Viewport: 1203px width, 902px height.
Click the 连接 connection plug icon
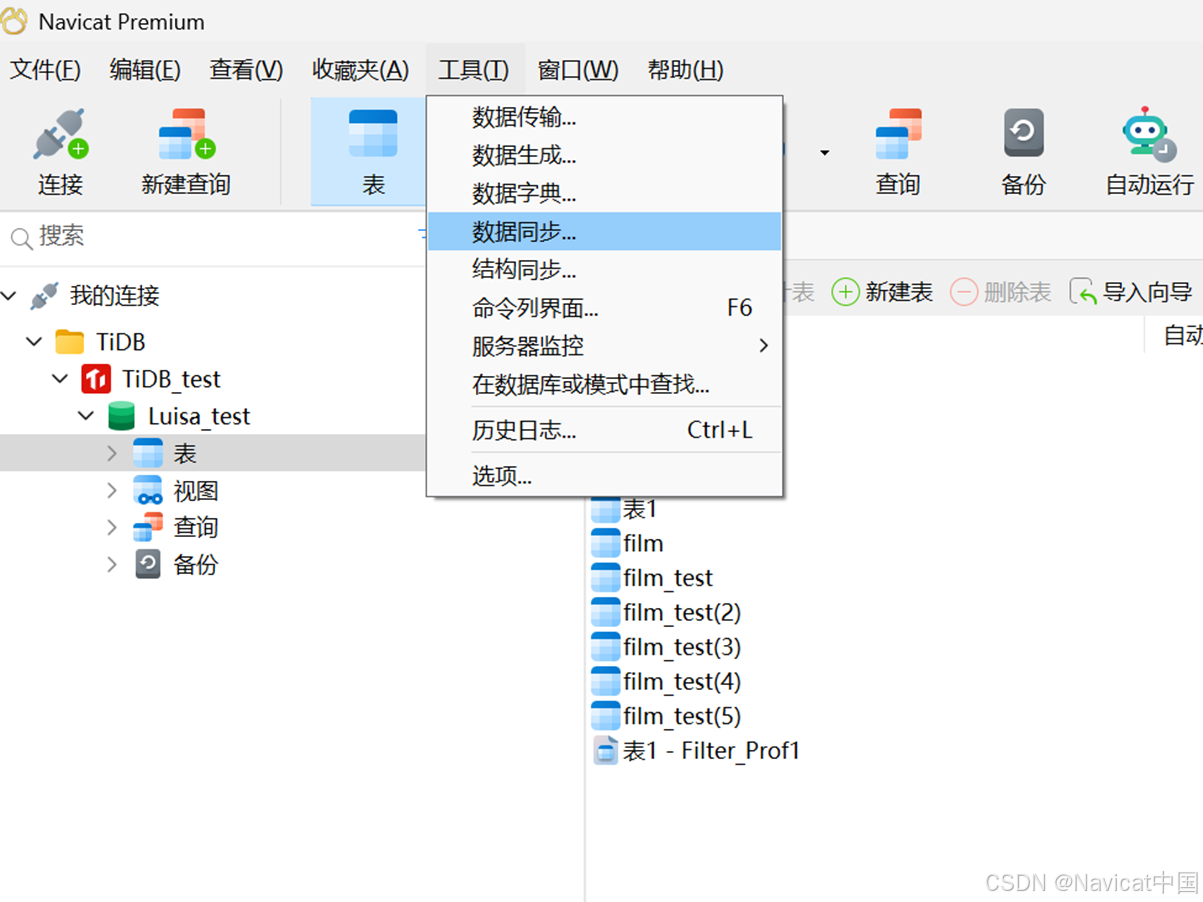pyautogui.click(x=60, y=135)
